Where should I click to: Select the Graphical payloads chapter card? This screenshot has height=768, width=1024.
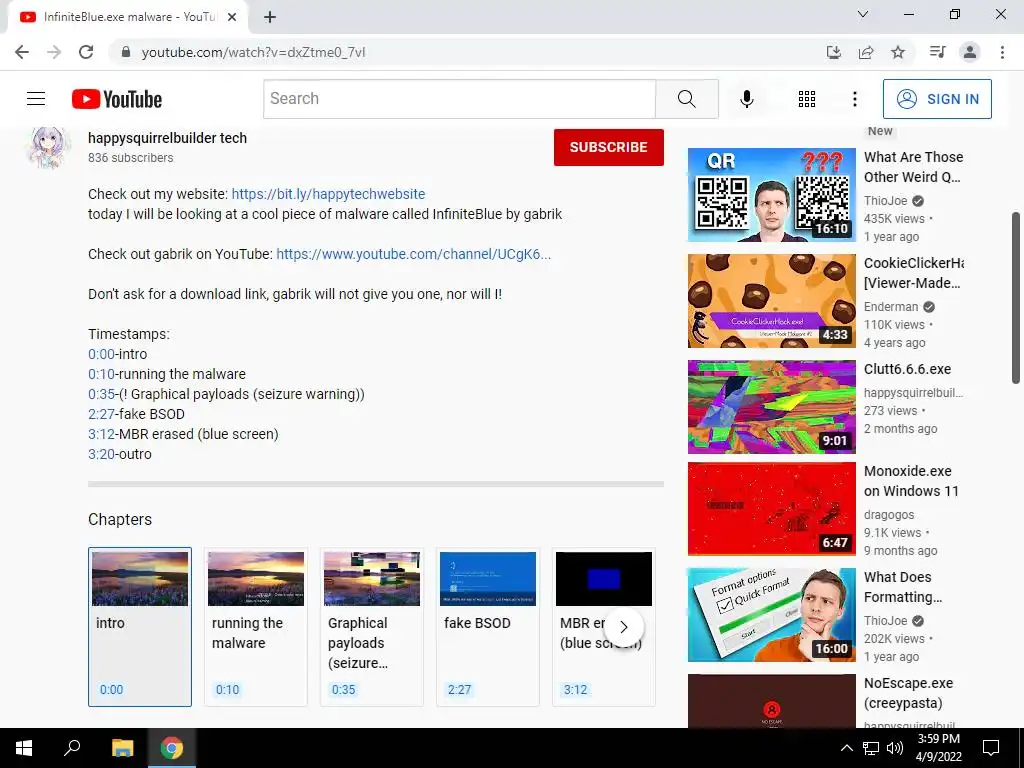(372, 627)
